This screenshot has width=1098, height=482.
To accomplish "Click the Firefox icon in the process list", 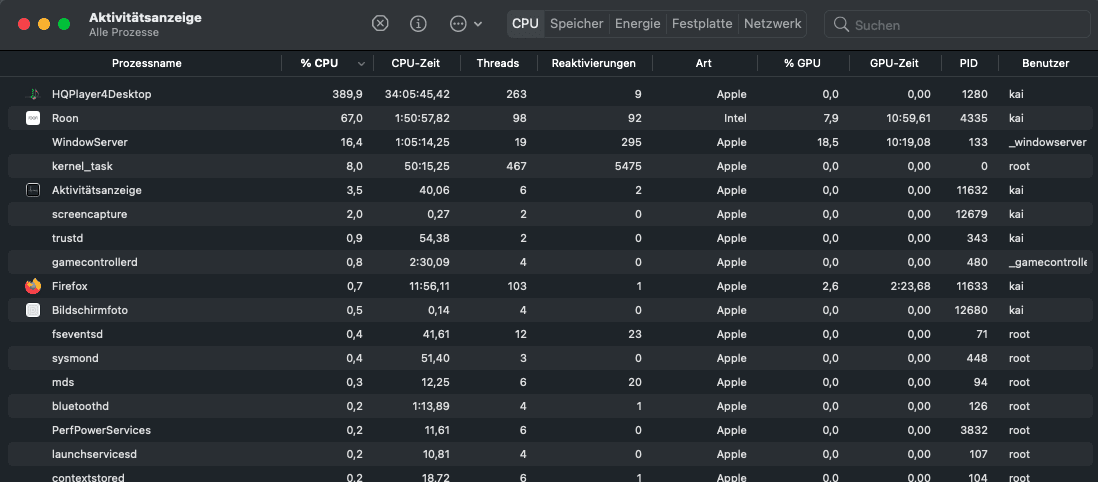I will pyautogui.click(x=33, y=286).
